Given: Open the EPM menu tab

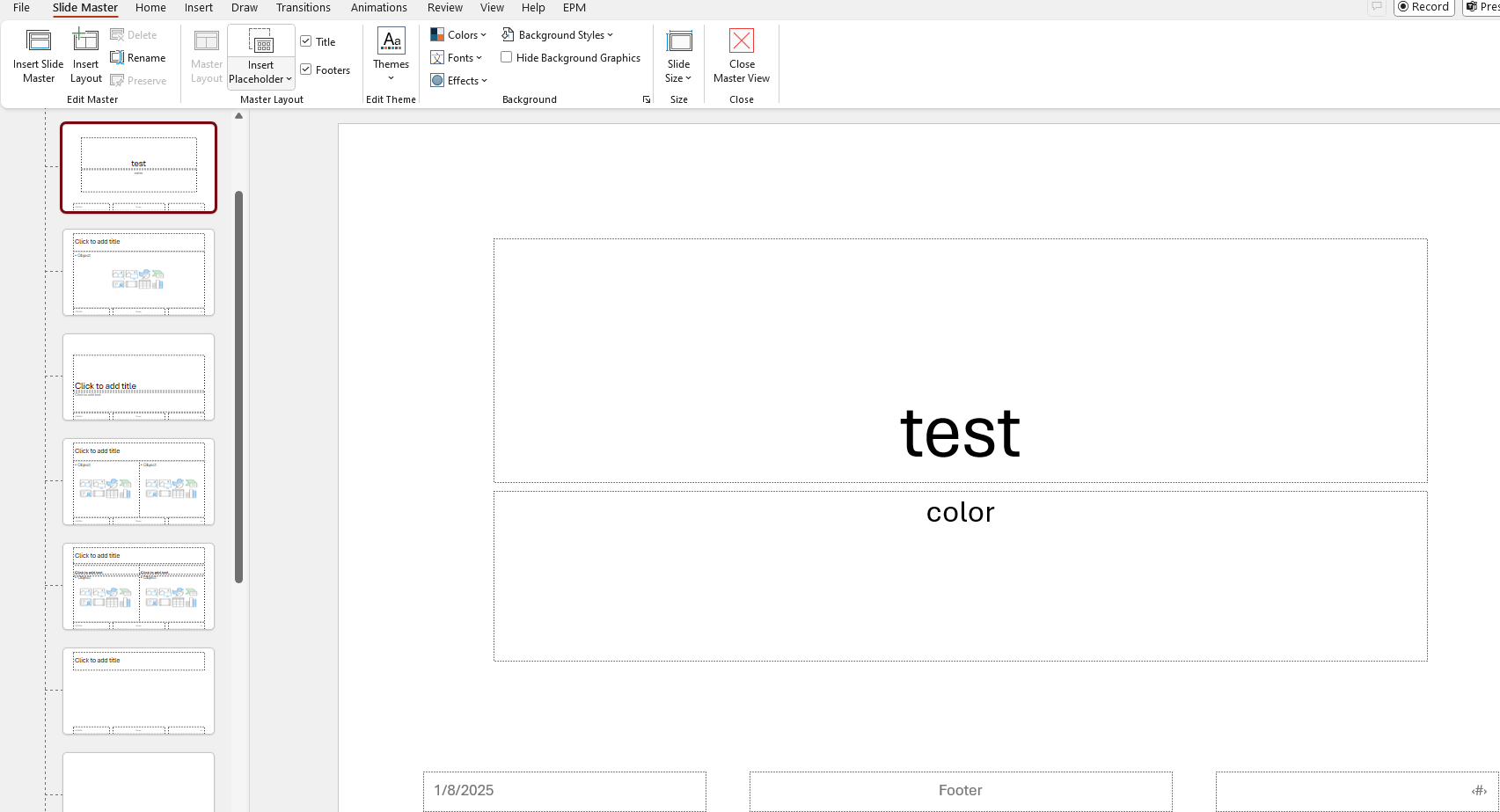Looking at the screenshot, I should coord(574,8).
